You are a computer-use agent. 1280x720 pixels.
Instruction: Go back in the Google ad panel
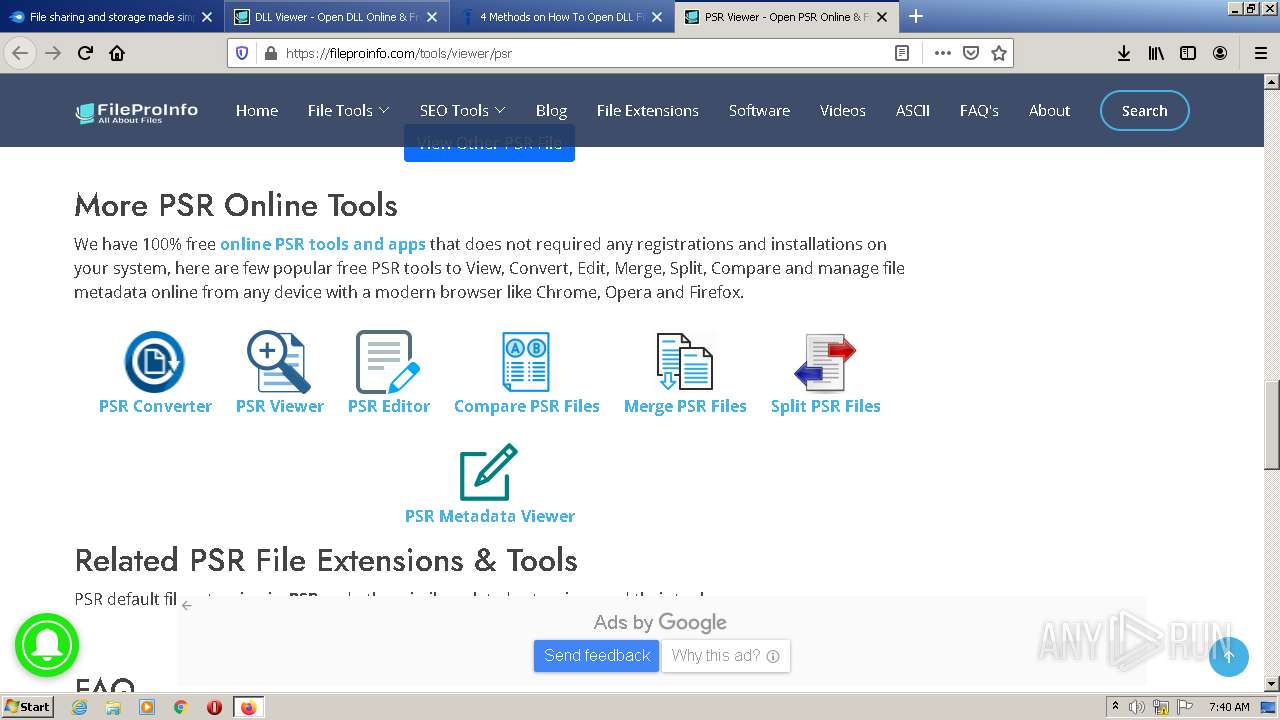pyautogui.click(x=187, y=605)
